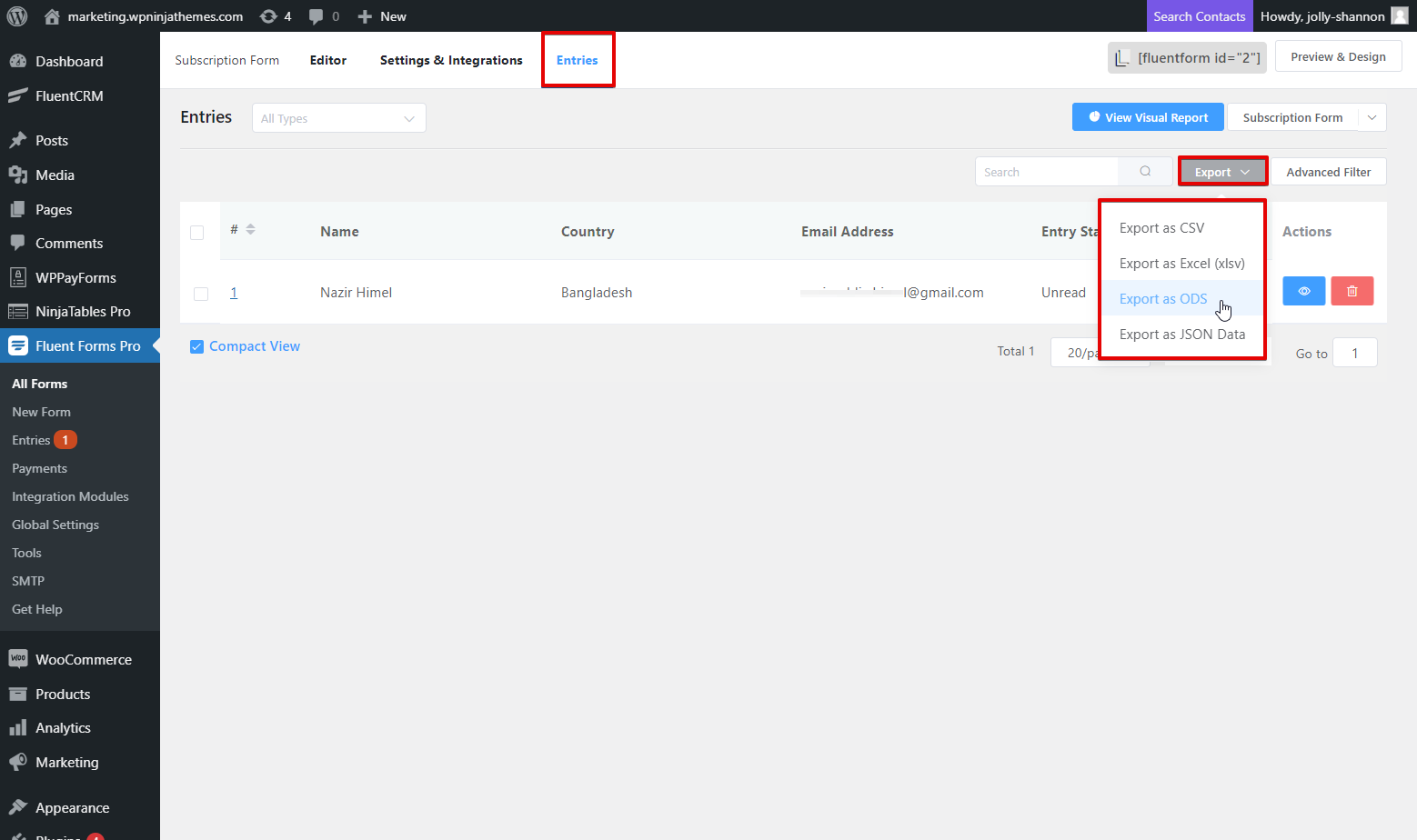Click the Products sidebar icon
The height and width of the screenshot is (840, 1417).
click(x=17, y=694)
